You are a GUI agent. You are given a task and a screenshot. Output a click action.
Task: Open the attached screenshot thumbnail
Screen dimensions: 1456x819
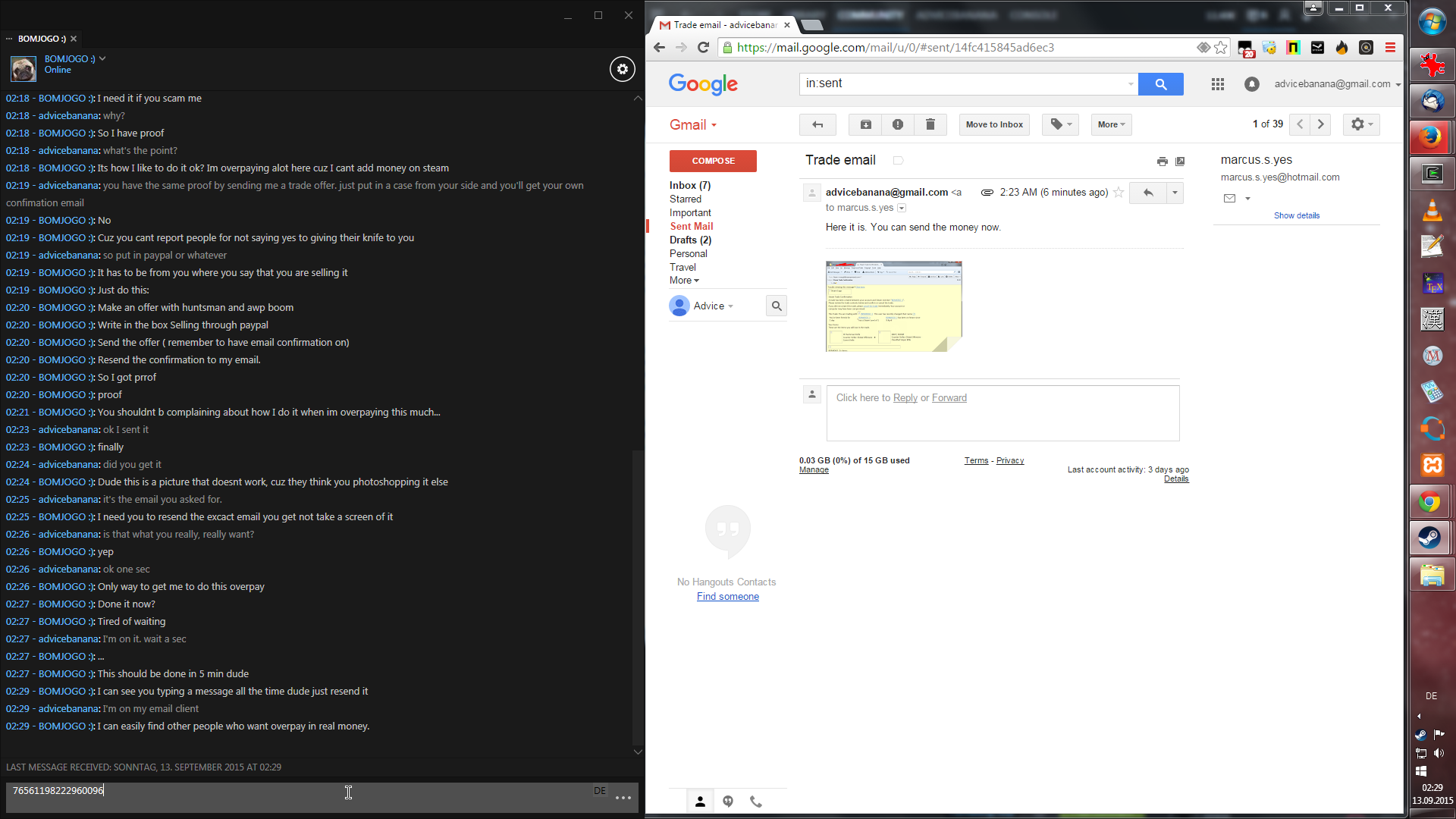[893, 306]
